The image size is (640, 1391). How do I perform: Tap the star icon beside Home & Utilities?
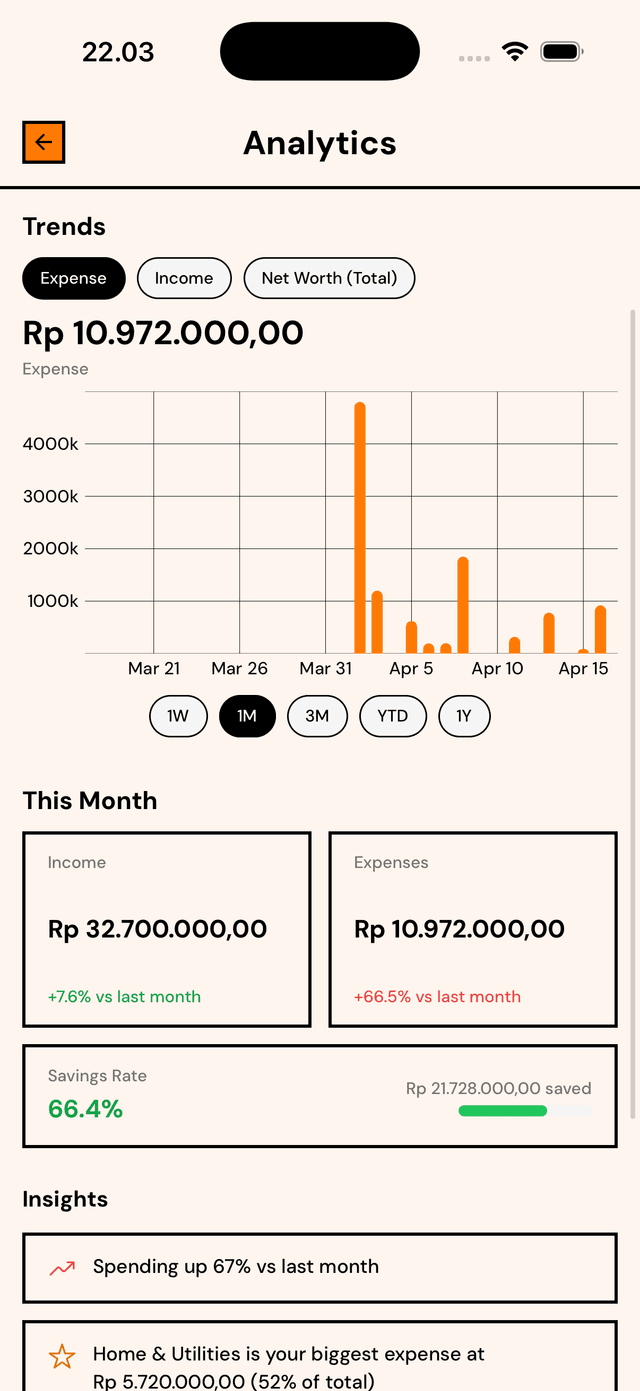coord(60,1357)
